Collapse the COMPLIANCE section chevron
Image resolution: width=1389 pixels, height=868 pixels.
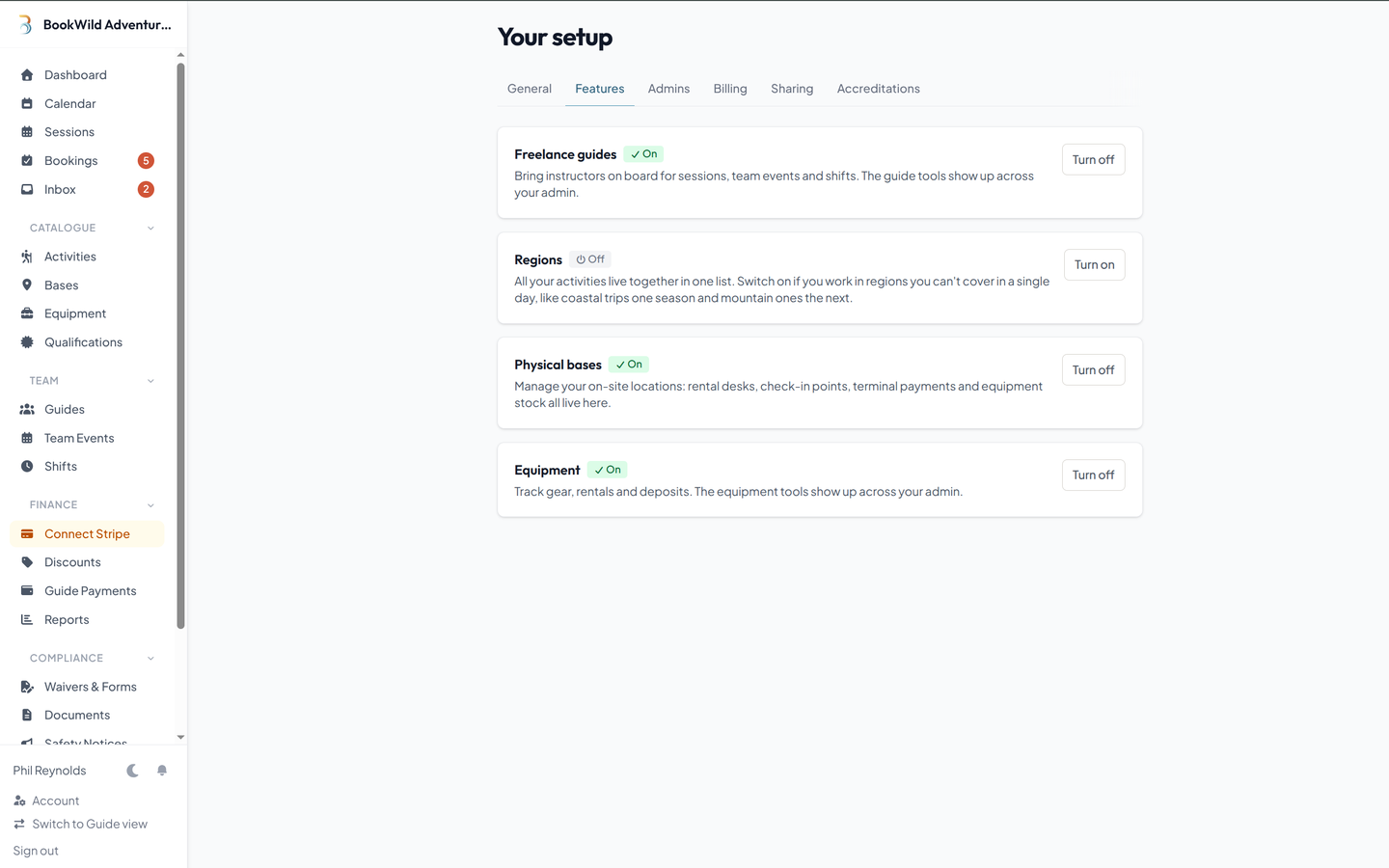[x=150, y=659]
